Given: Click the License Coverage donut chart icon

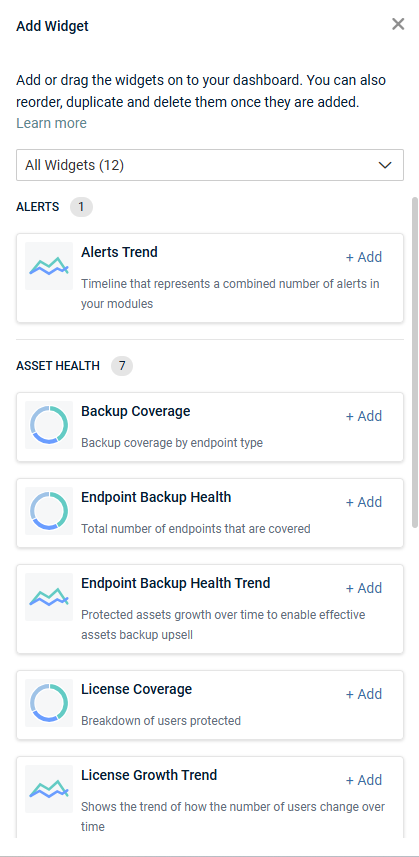Looking at the screenshot, I should click(x=49, y=703).
